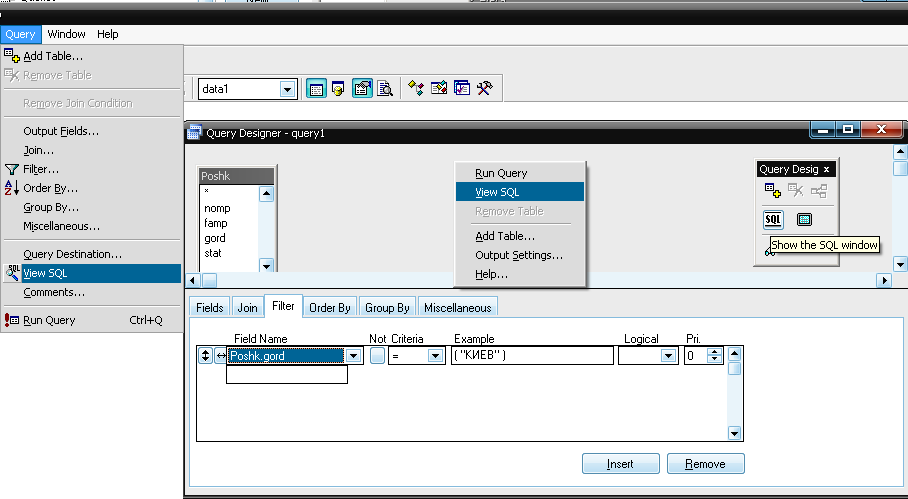Click the horizontal double-arrow beside Poshk.gord

tap(221, 356)
